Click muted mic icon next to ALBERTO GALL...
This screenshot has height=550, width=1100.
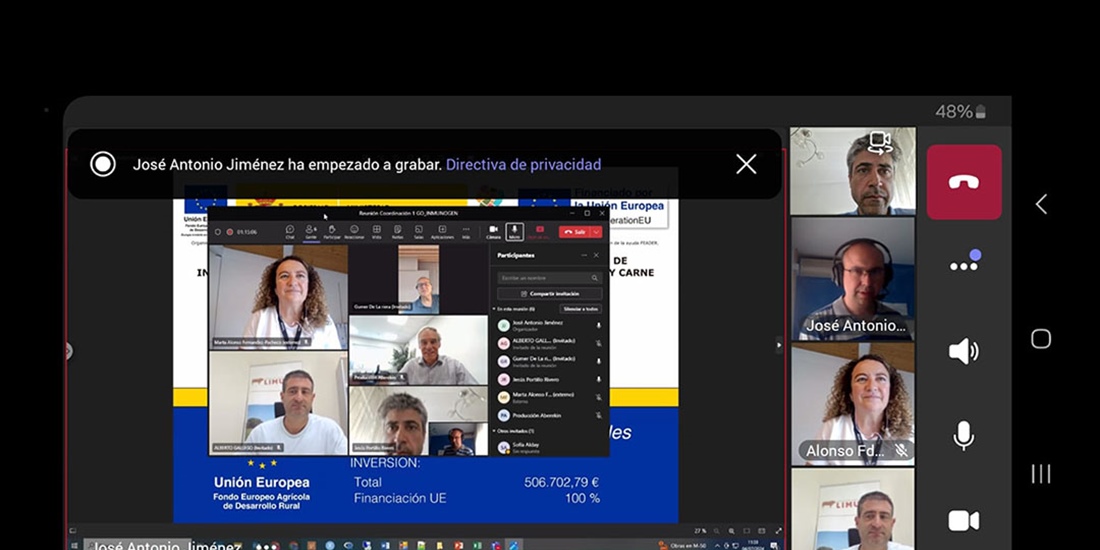coord(598,343)
